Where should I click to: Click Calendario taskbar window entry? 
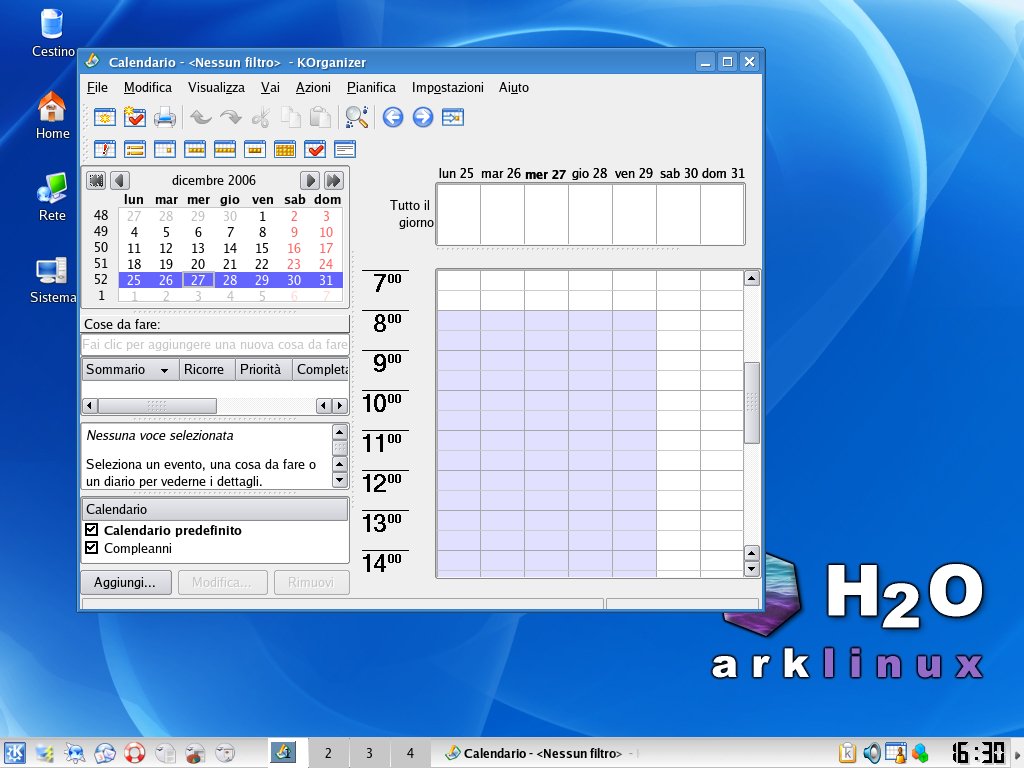pyautogui.click(x=537, y=753)
